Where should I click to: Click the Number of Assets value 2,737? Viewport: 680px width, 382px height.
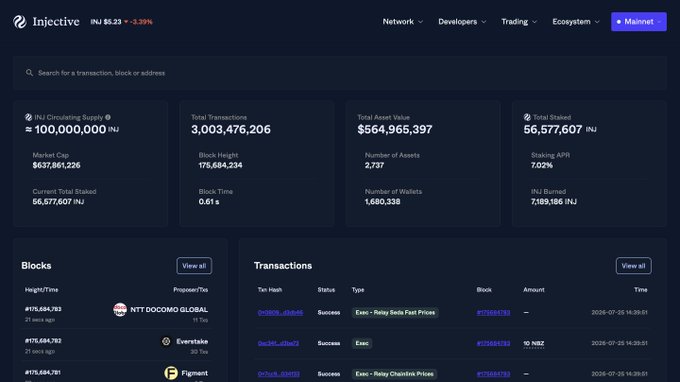pyautogui.click(x=374, y=165)
